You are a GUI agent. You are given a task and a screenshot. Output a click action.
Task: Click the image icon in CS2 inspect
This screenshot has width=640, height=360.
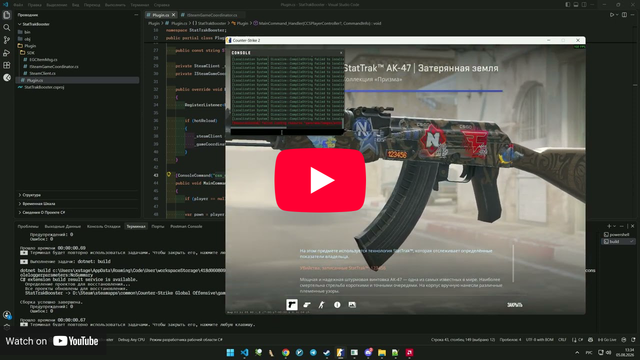click(x=352, y=304)
